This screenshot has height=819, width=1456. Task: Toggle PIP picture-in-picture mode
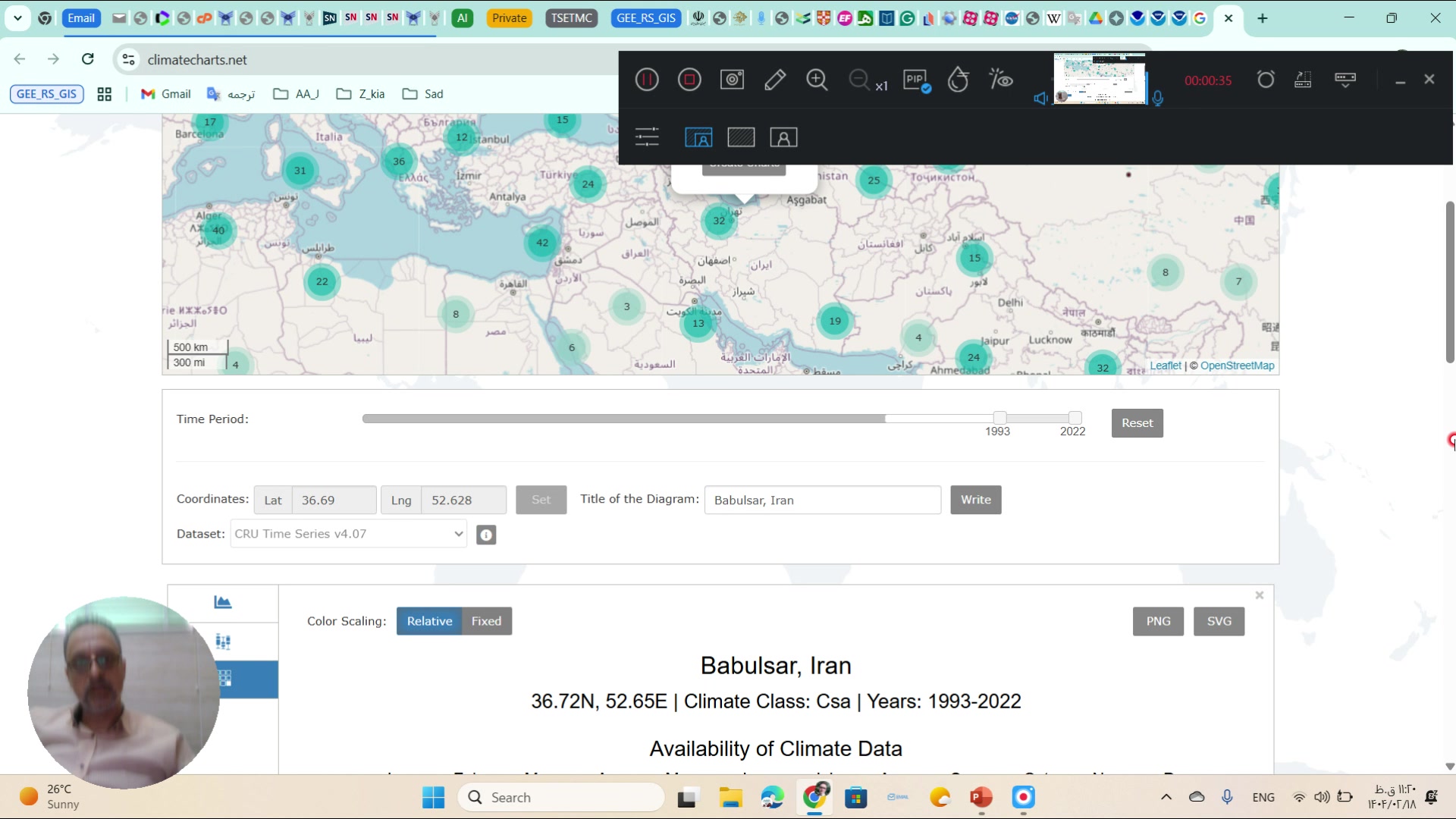click(916, 80)
